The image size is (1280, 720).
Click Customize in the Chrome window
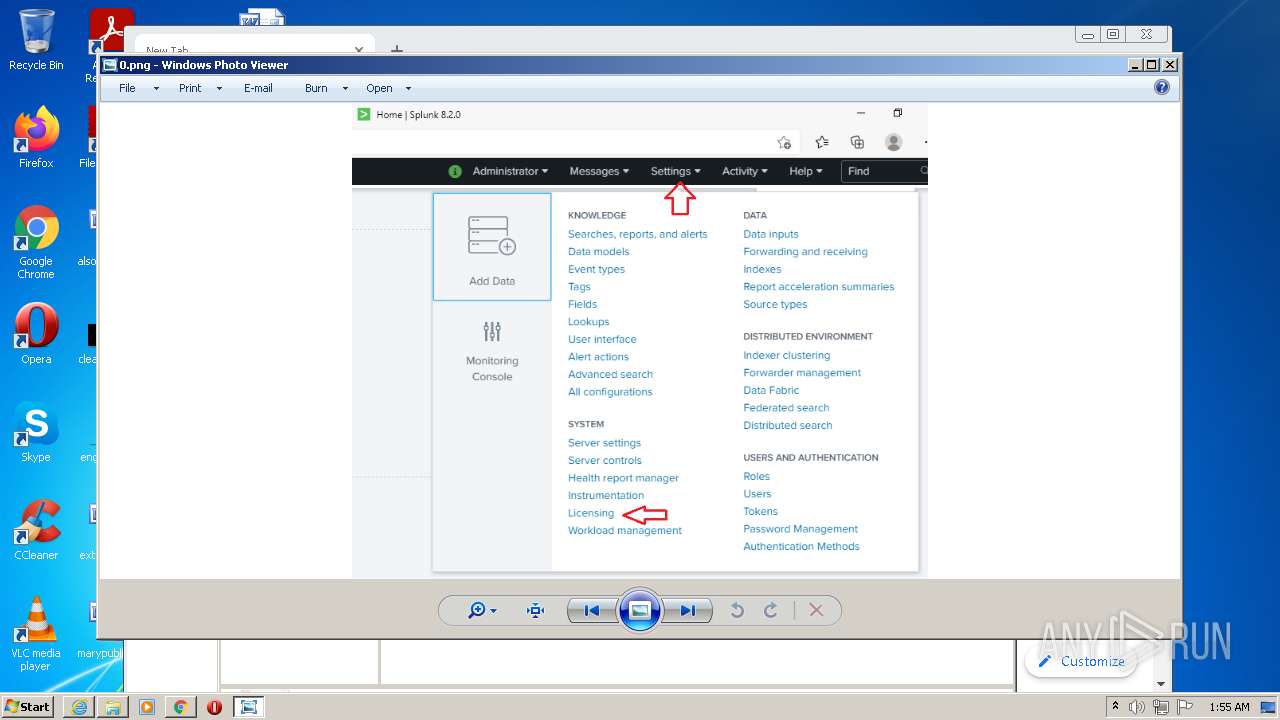pos(1081,661)
